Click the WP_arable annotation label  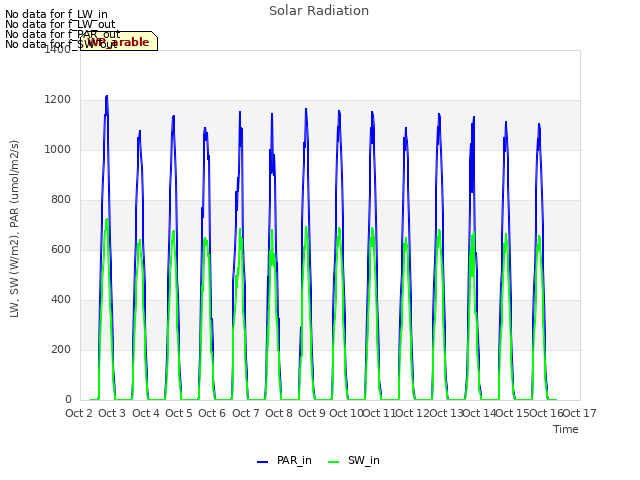click(x=119, y=42)
